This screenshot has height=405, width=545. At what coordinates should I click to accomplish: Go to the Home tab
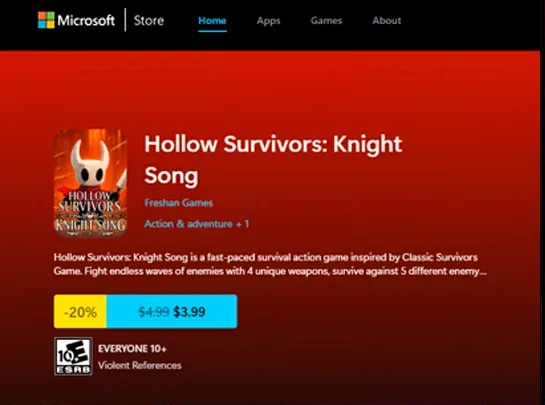(212, 21)
